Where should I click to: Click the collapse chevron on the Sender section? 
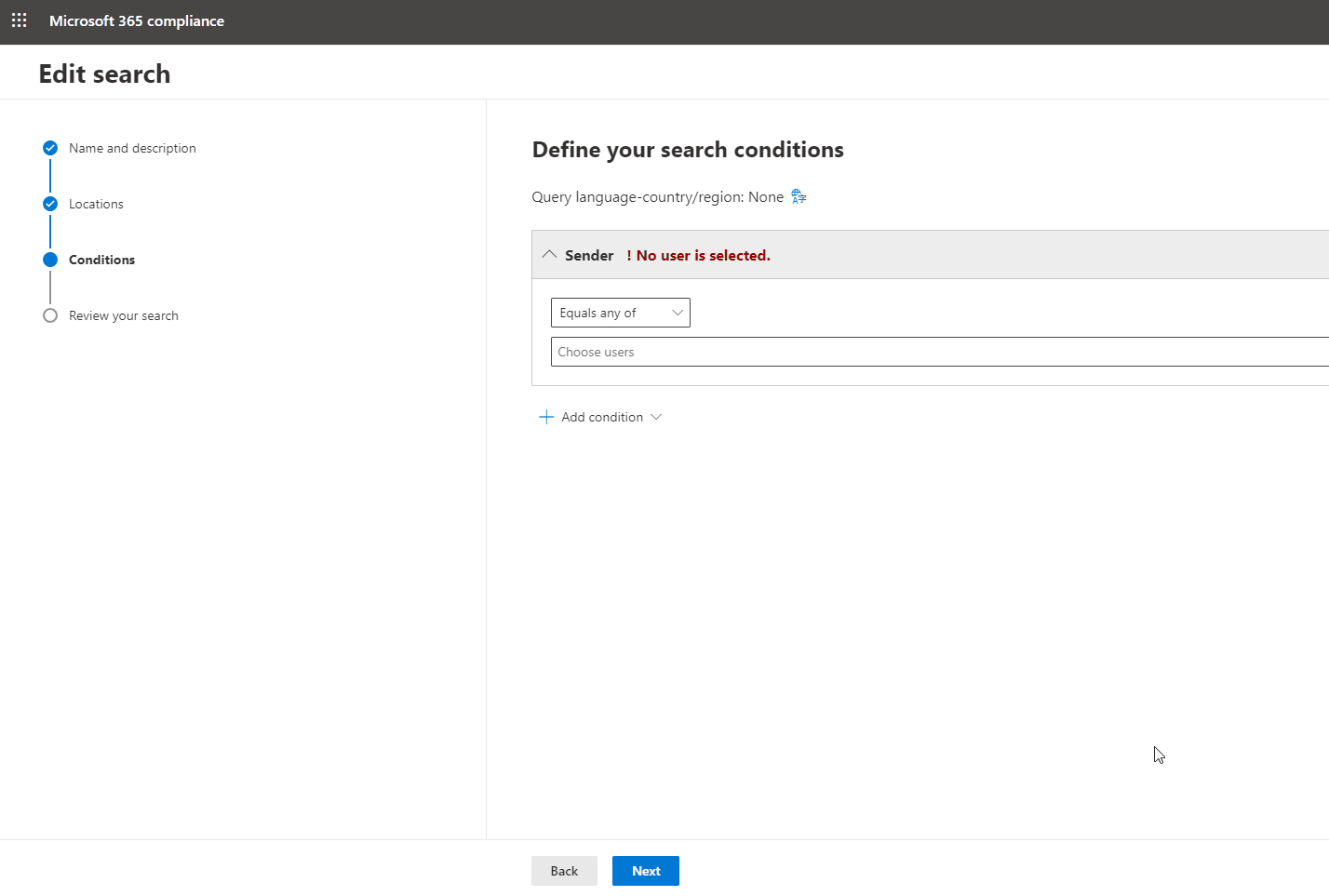point(548,253)
